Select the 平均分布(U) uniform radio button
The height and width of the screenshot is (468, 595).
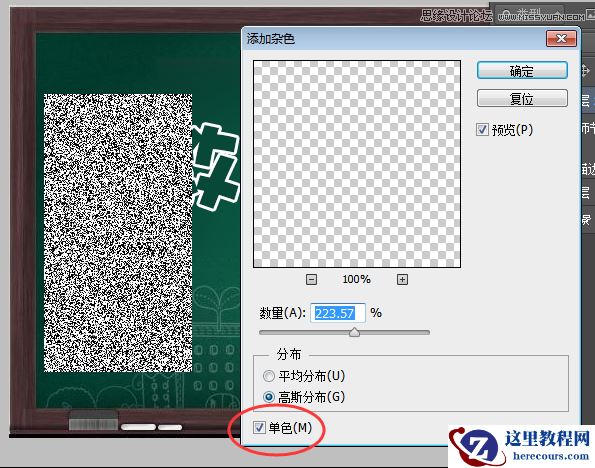tap(269, 376)
